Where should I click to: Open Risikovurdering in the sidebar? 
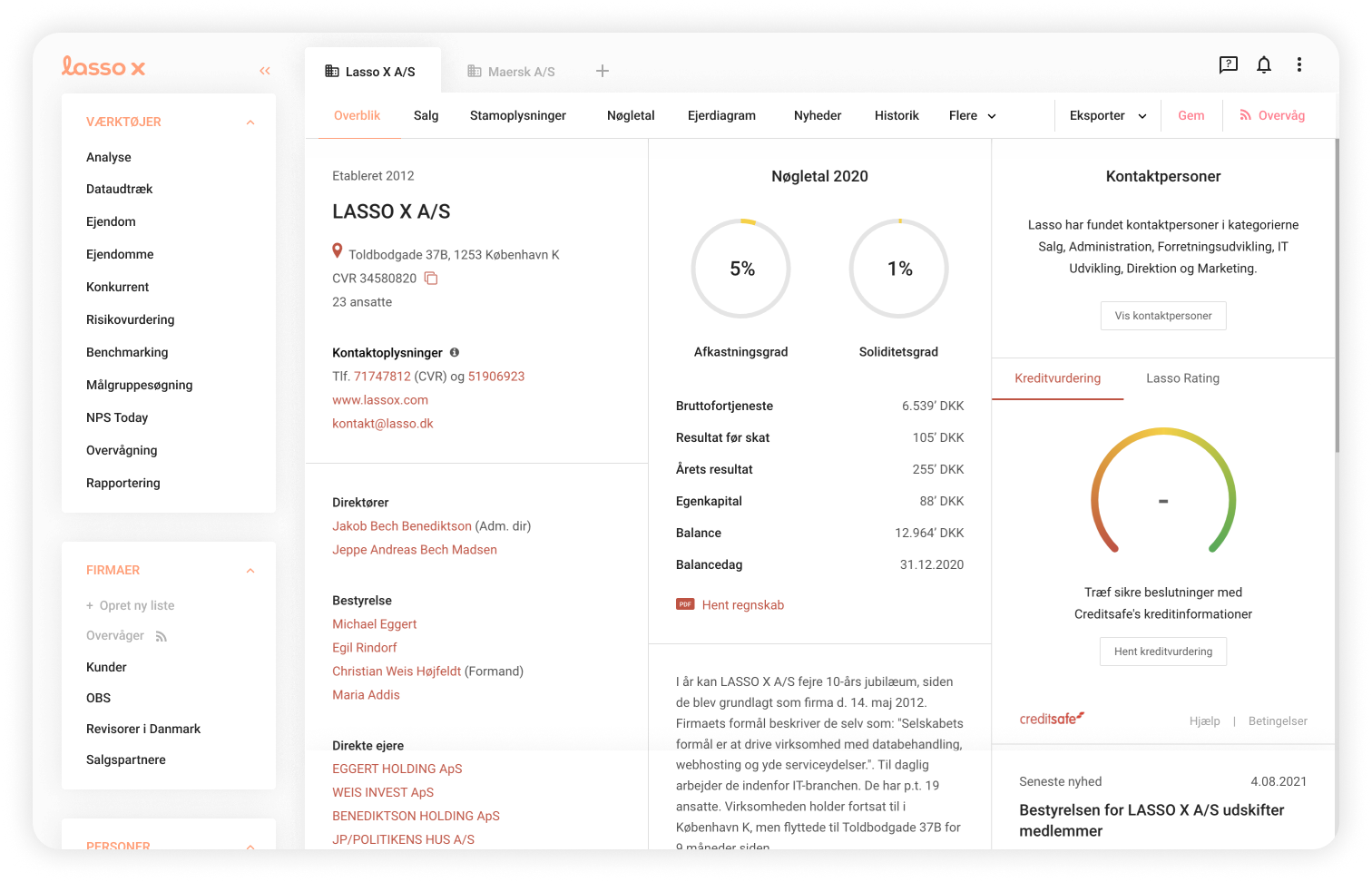(x=131, y=319)
